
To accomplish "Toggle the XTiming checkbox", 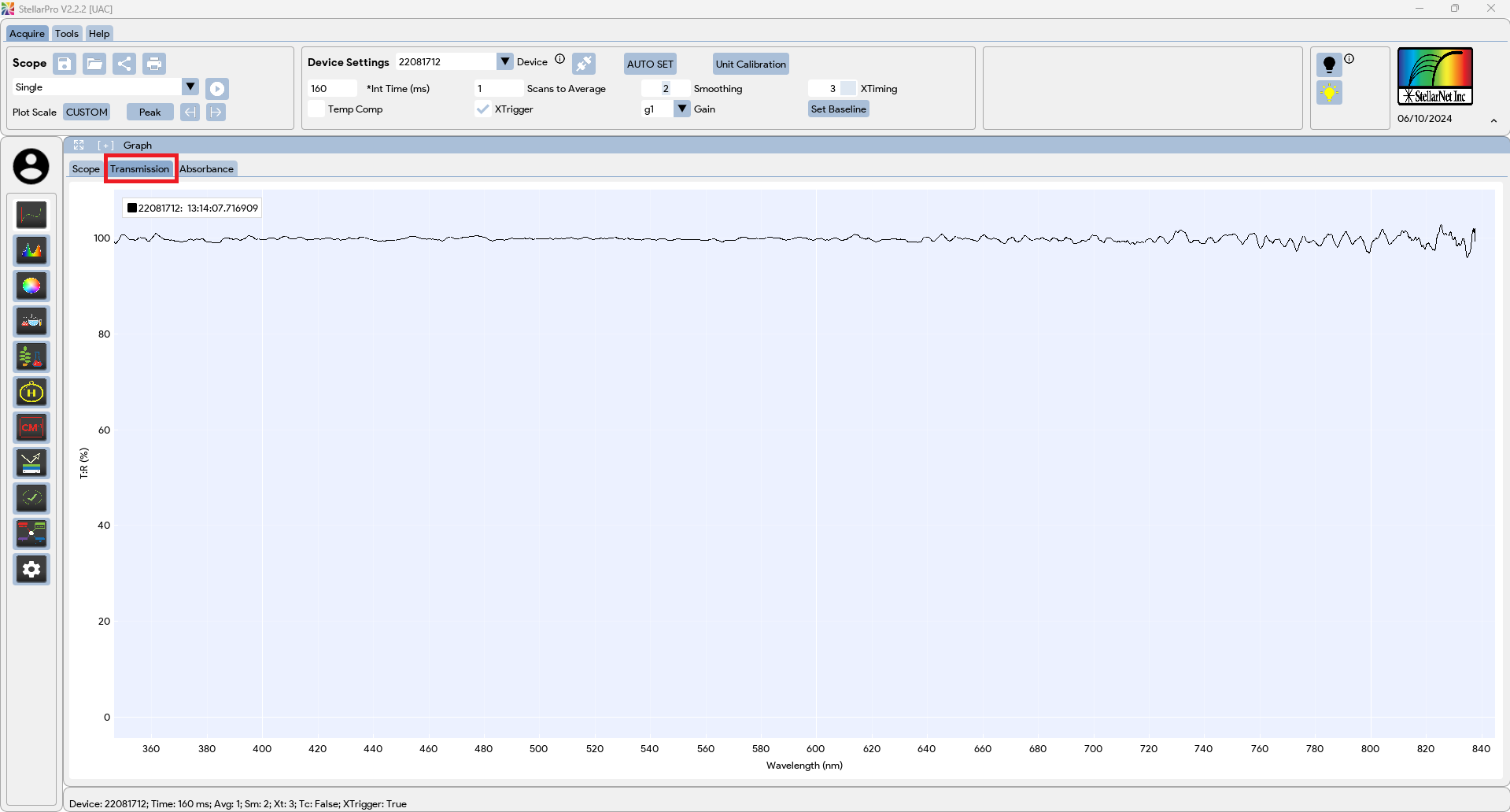I will point(848,89).
